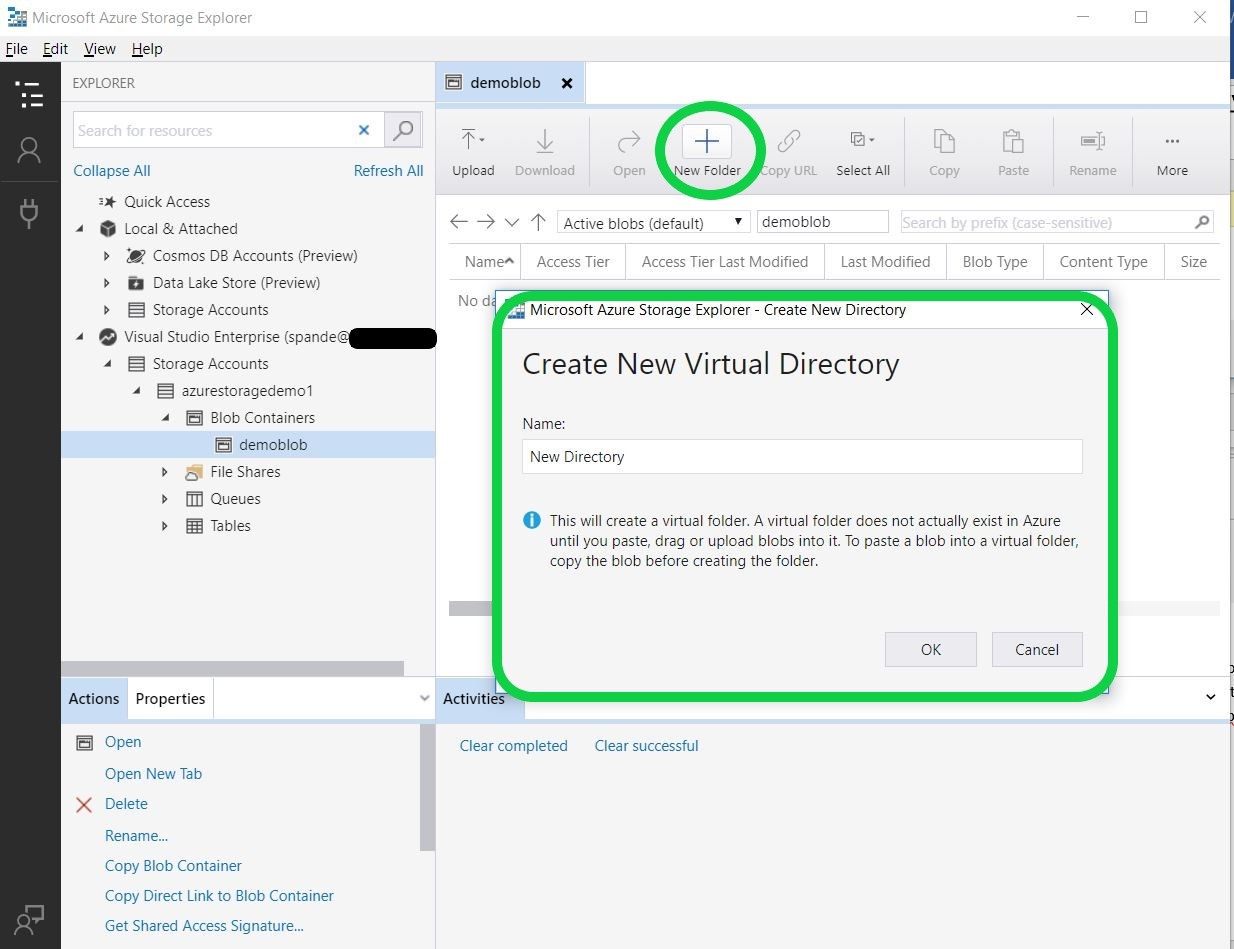
Task: Open the File menu
Action: (x=16, y=49)
